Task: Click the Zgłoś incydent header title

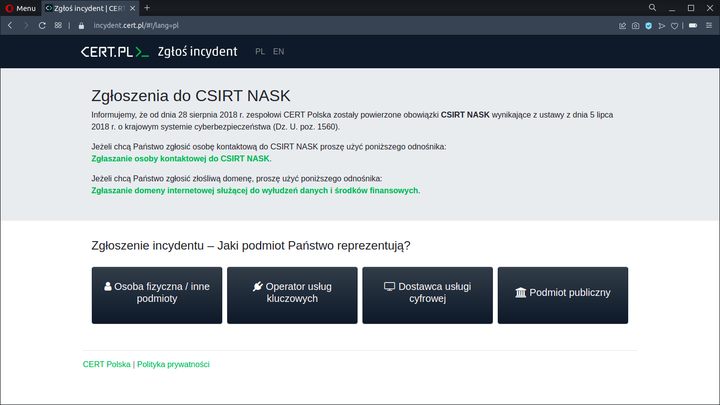Action: pyautogui.click(x=197, y=51)
